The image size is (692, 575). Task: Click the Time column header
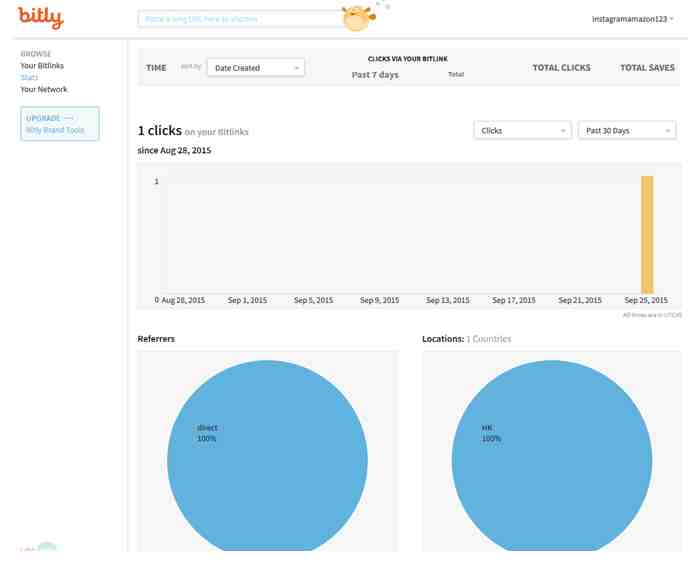[x=156, y=68]
